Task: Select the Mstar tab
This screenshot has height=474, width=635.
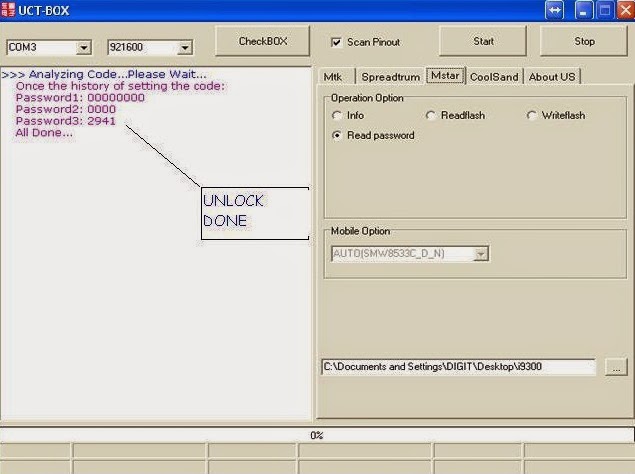Action: [x=445, y=76]
